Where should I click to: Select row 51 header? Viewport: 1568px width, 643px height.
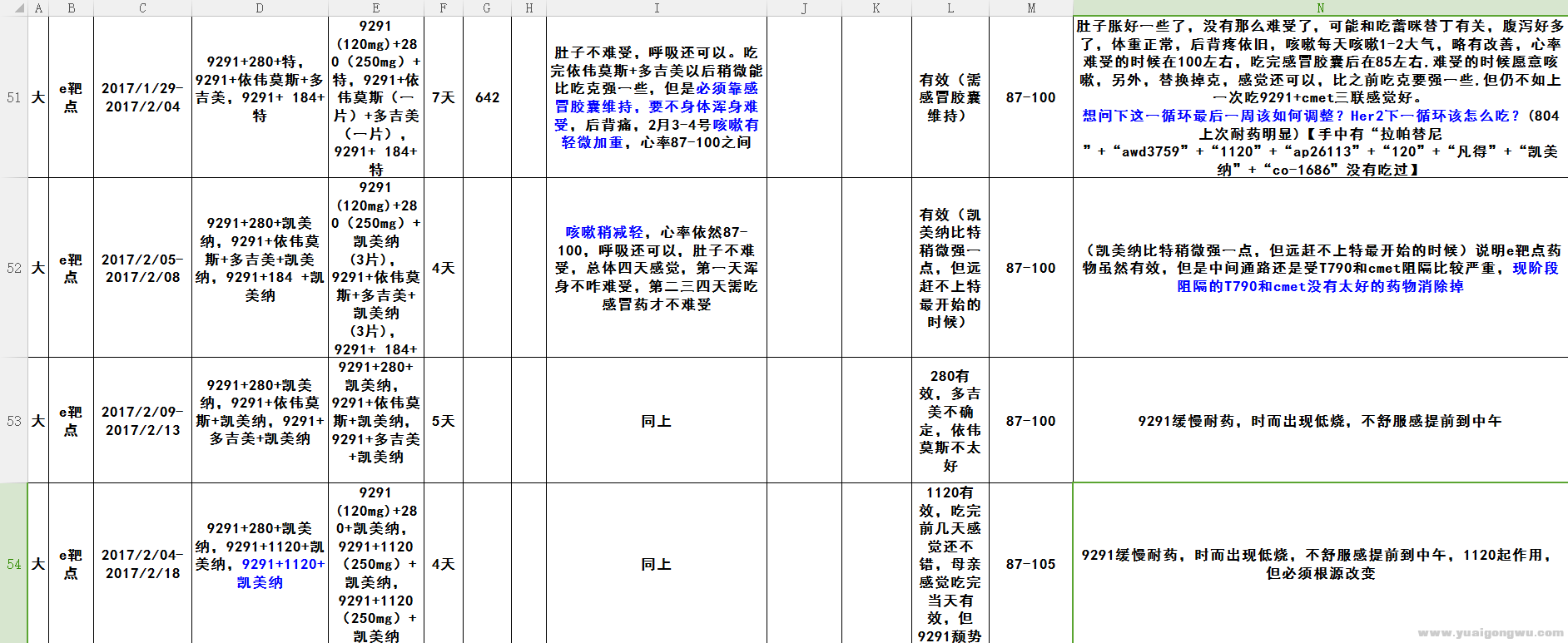(x=14, y=97)
